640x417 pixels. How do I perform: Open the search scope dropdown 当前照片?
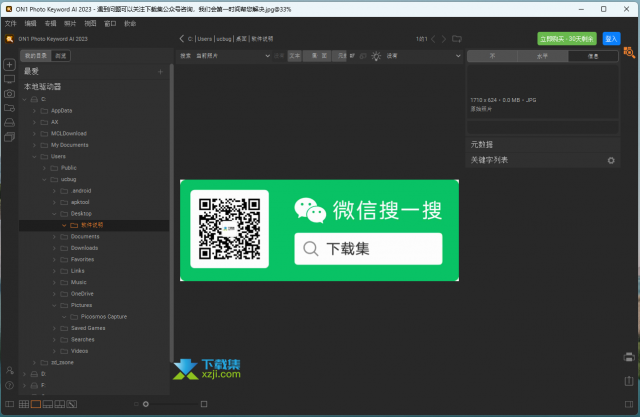coord(233,56)
